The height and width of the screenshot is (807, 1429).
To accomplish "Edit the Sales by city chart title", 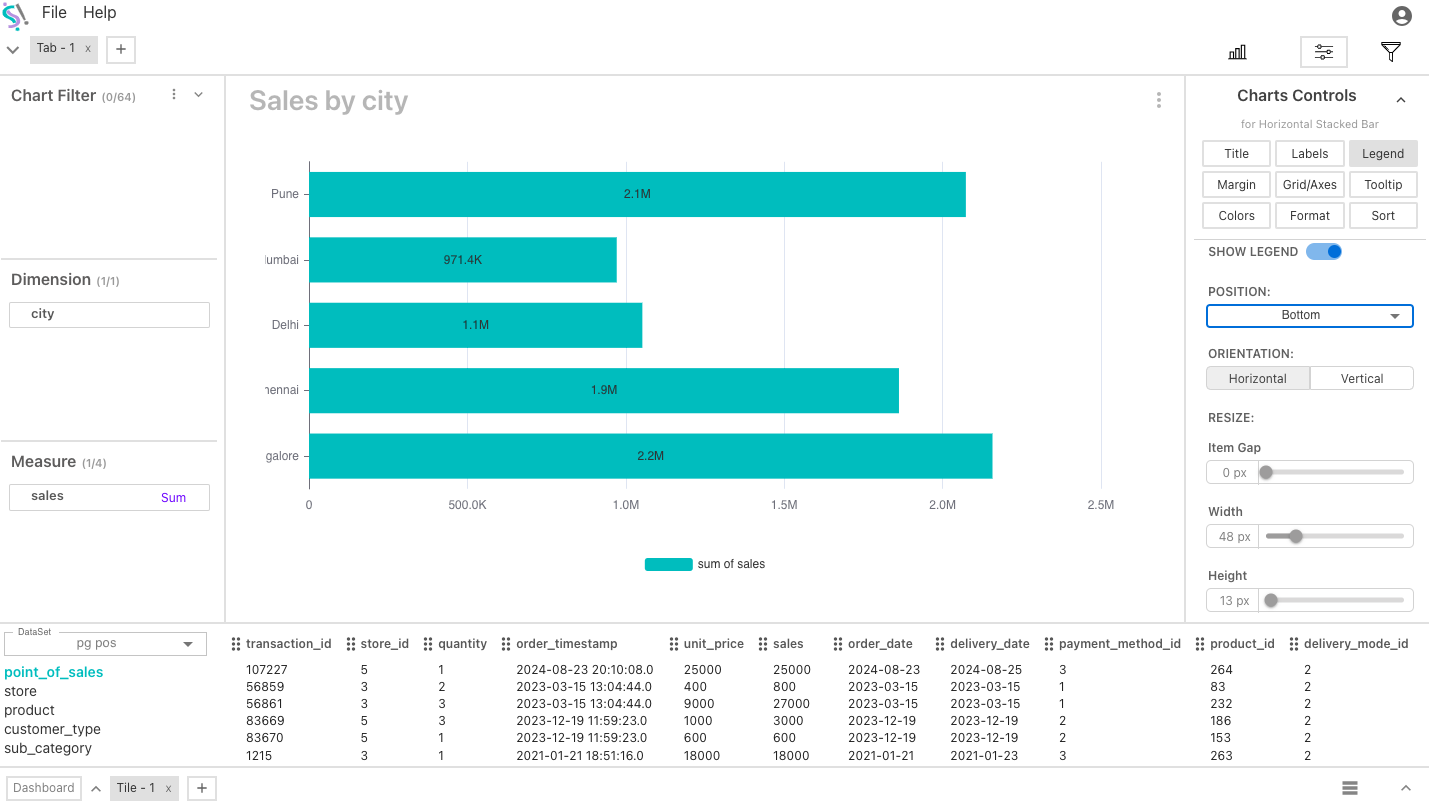I will pos(329,101).
